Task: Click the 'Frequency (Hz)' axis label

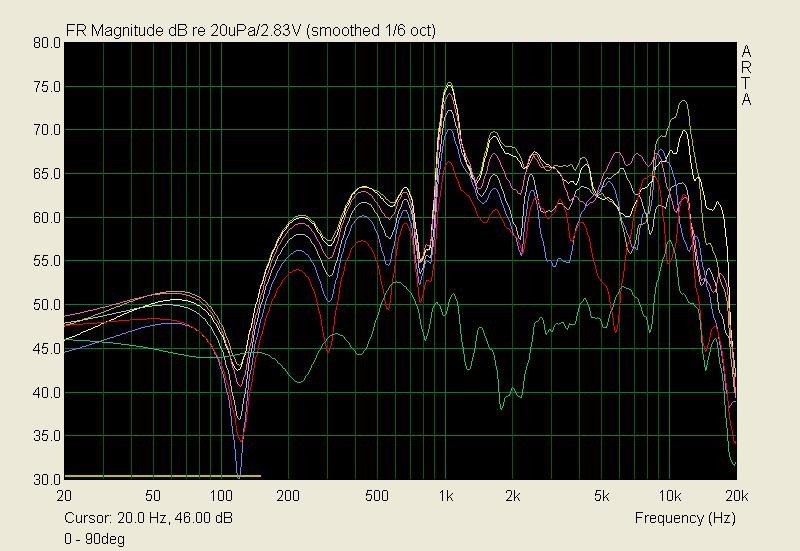Action: pyautogui.click(x=685, y=518)
